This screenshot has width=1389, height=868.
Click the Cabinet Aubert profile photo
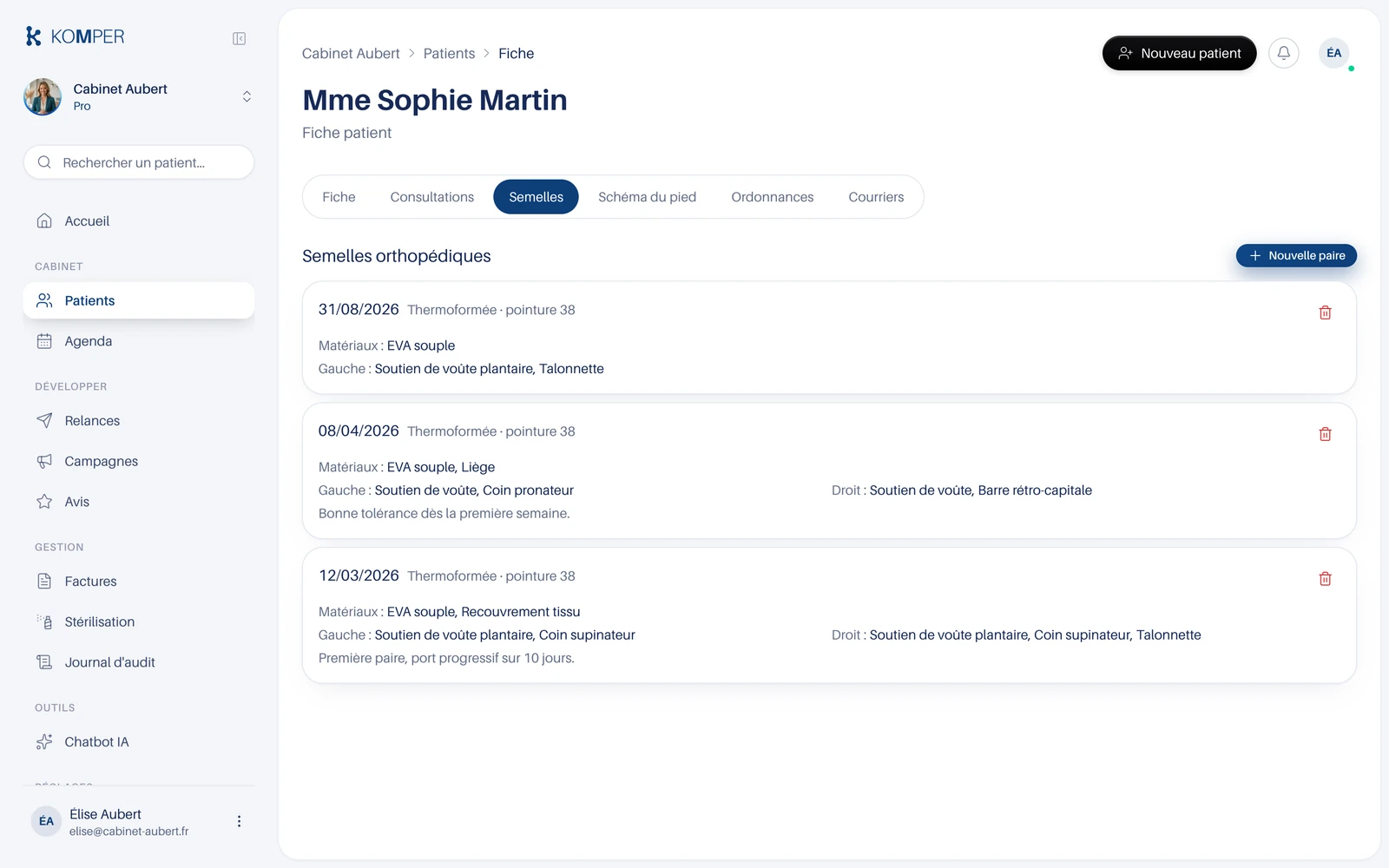click(x=43, y=96)
